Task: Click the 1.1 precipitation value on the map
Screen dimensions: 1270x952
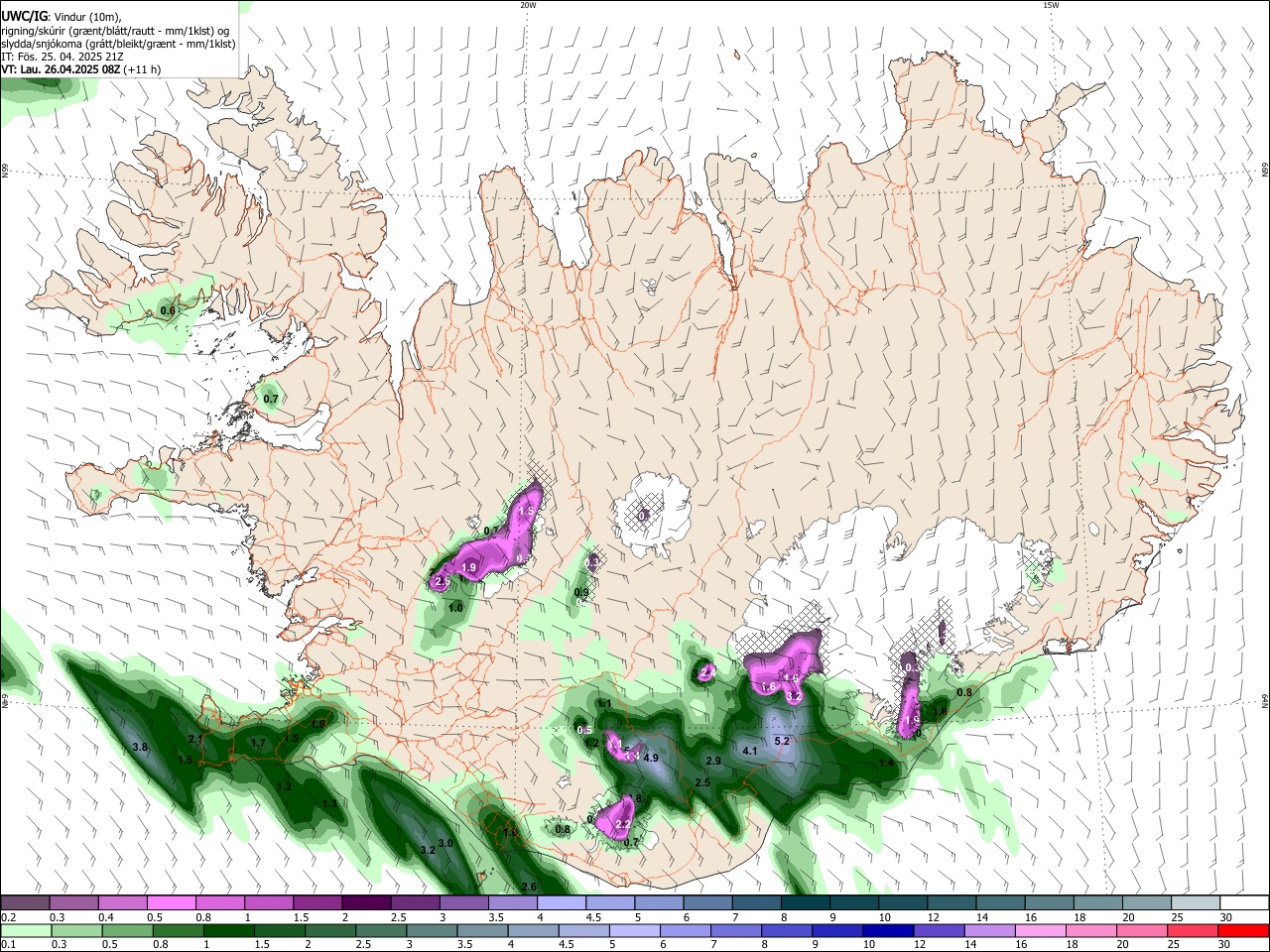Action: tap(604, 703)
